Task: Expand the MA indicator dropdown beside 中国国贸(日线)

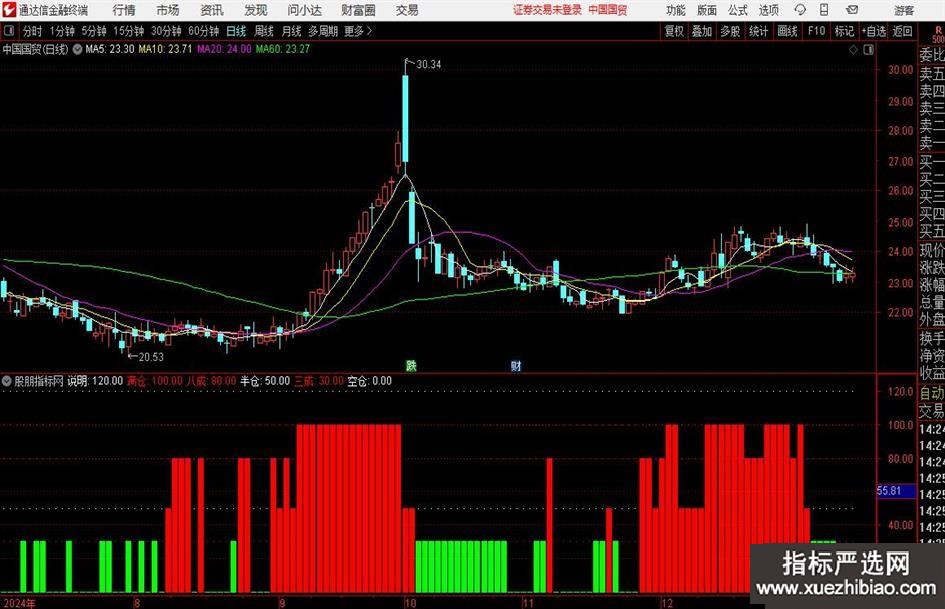Action: tap(77, 48)
